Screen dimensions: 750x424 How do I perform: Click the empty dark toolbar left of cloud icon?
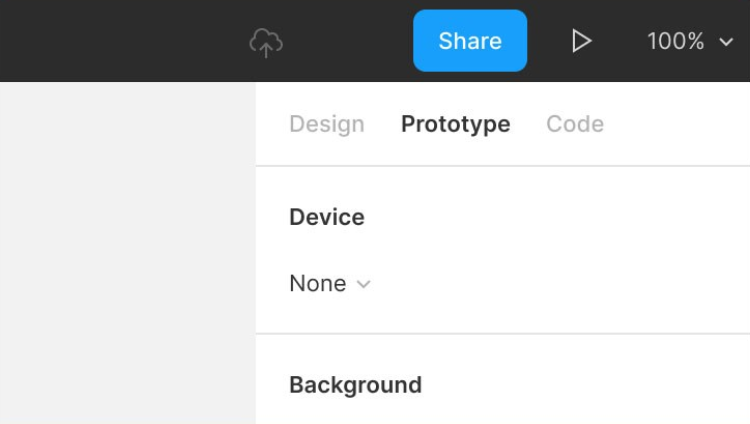(122, 41)
